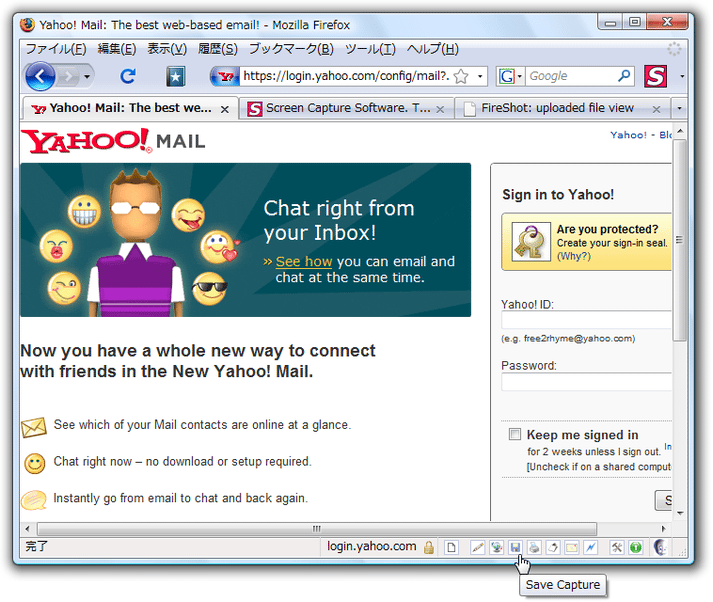
Task: Click the tools preferences icon in status bar
Action: pyautogui.click(x=617, y=547)
